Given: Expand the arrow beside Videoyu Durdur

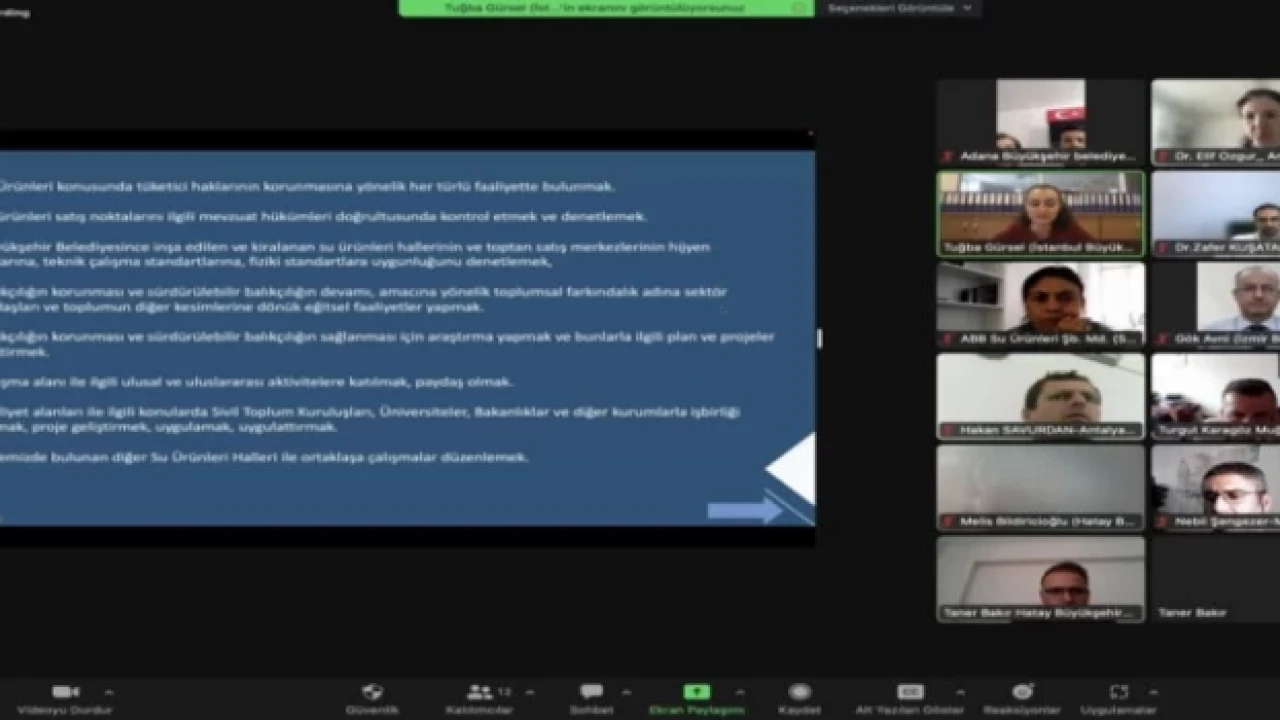Looking at the screenshot, I should coord(108,692).
